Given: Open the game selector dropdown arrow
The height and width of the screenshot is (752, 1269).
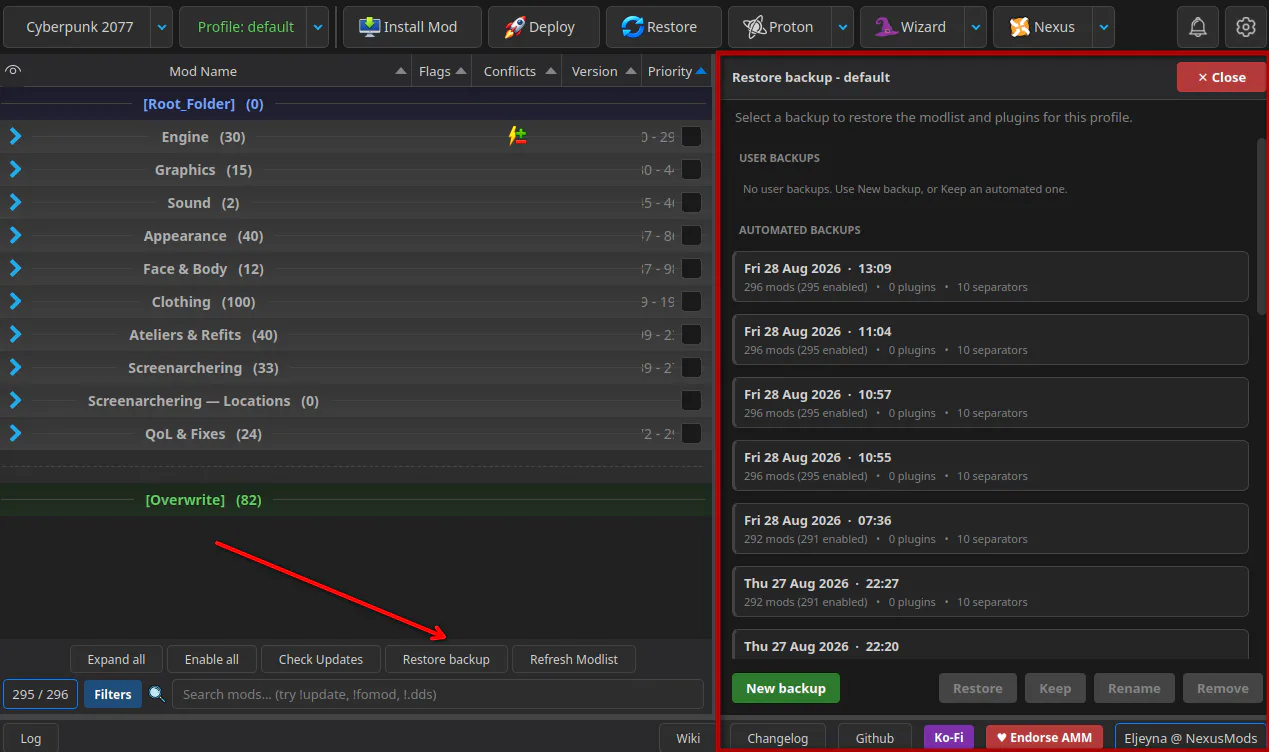Looking at the screenshot, I should pyautogui.click(x=162, y=27).
